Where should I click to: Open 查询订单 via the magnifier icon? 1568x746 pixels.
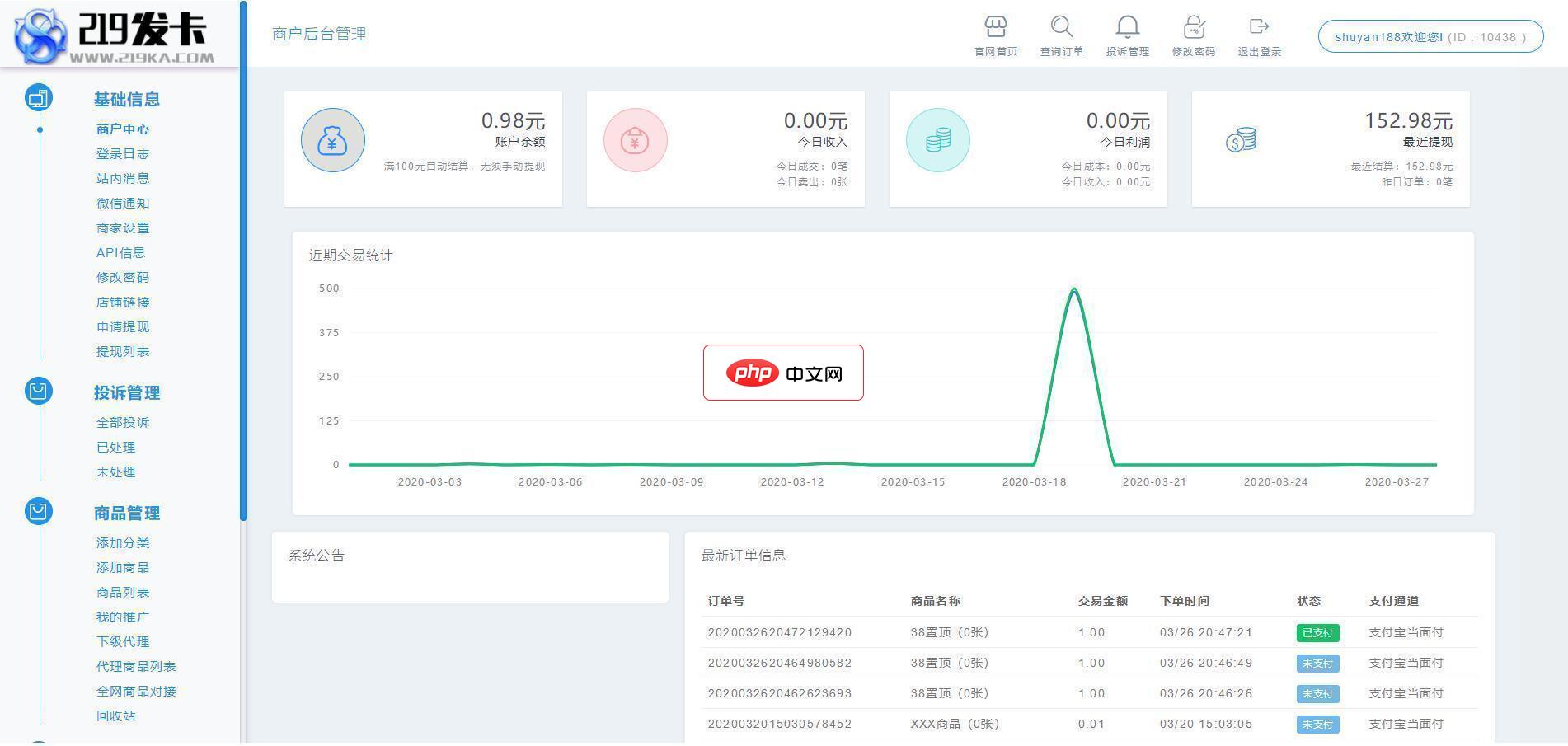(1061, 26)
